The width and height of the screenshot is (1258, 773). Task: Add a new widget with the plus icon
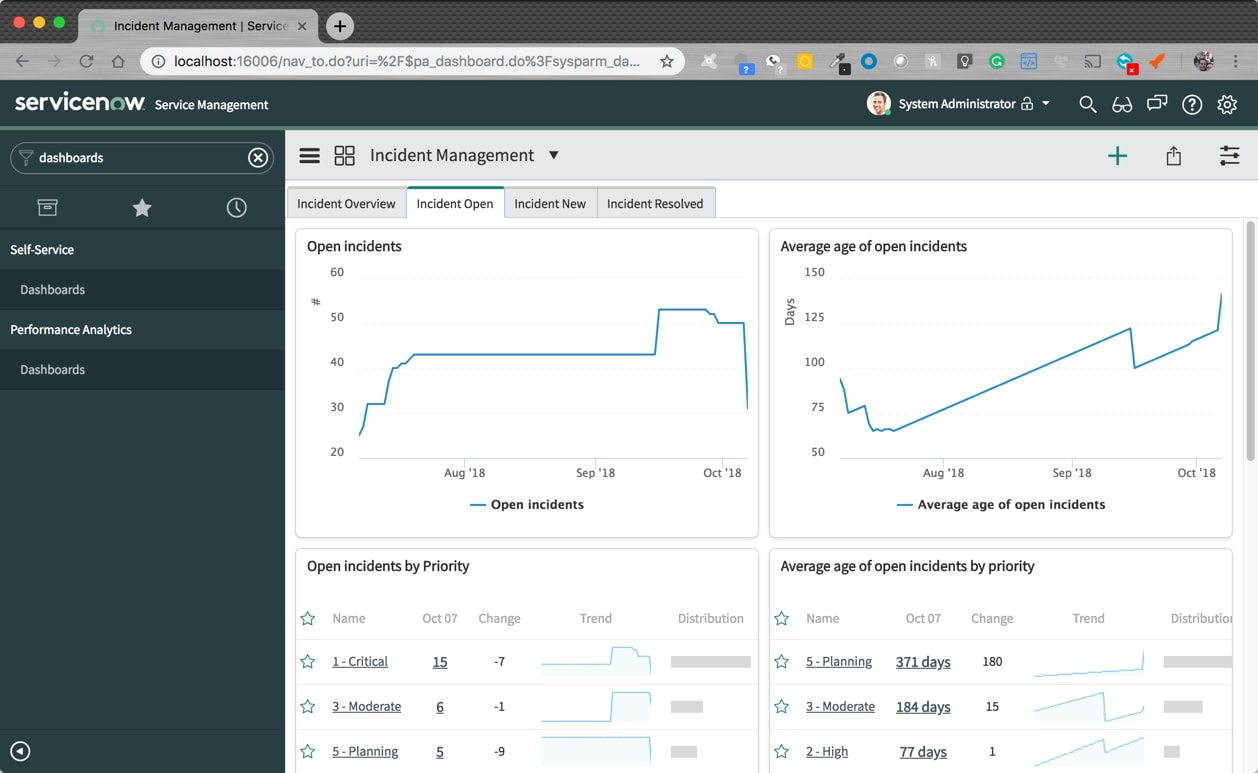tap(1118, 156)
